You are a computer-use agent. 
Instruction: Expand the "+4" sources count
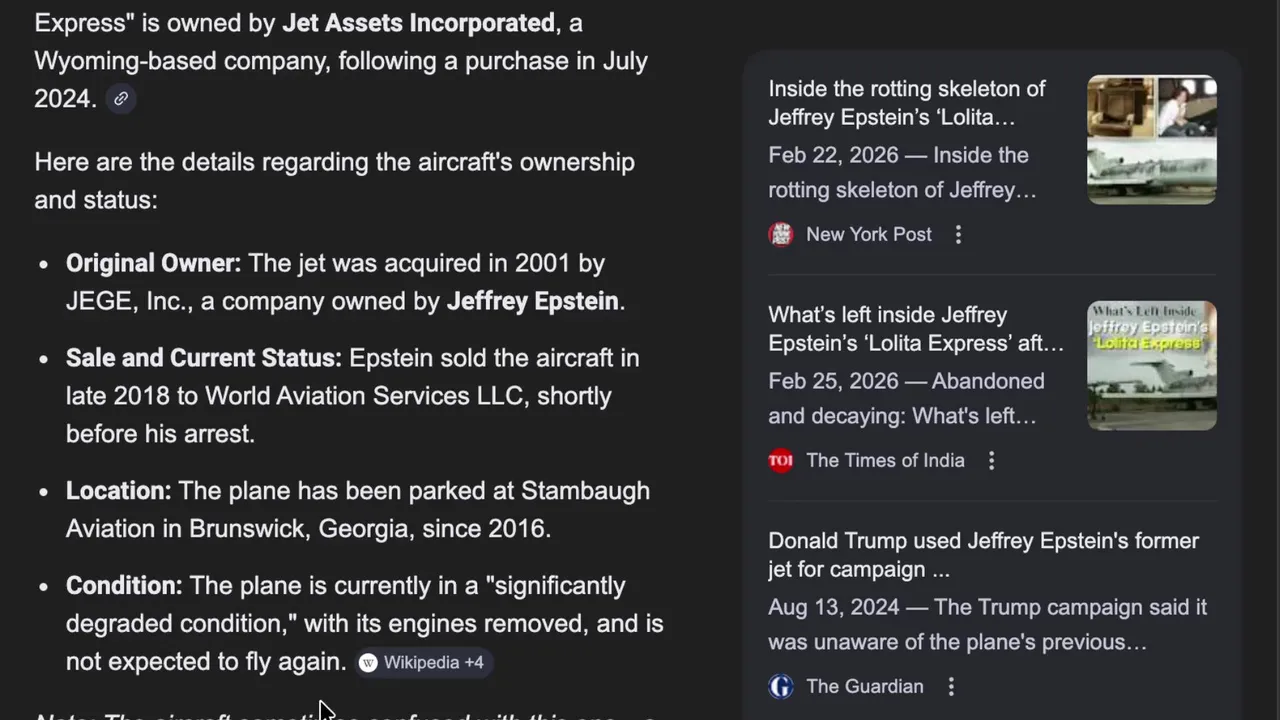click(474, 663)
